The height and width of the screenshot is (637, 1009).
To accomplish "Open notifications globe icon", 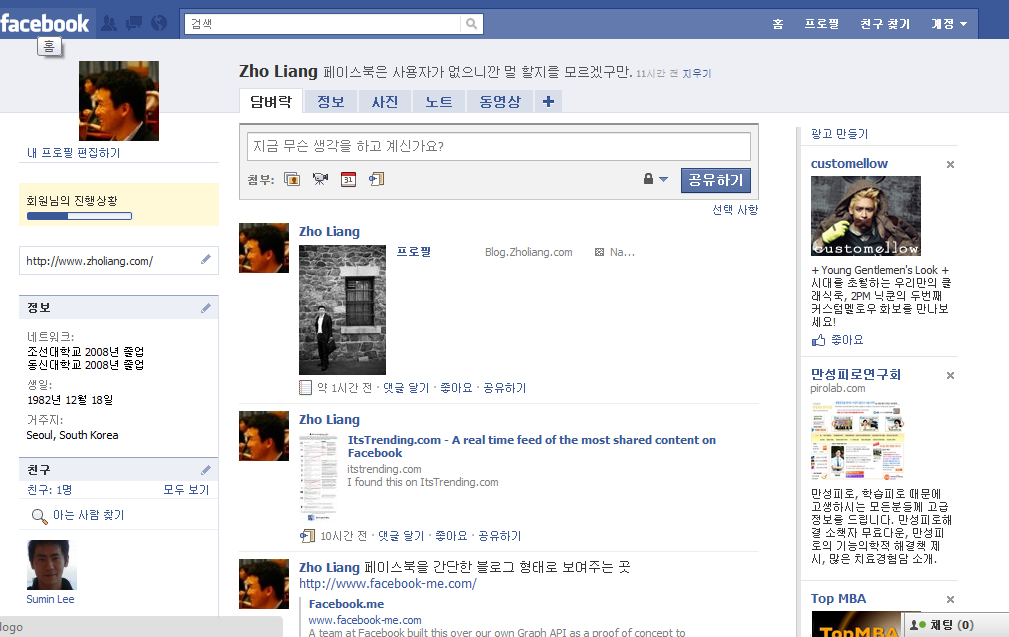I will point(159,24).
